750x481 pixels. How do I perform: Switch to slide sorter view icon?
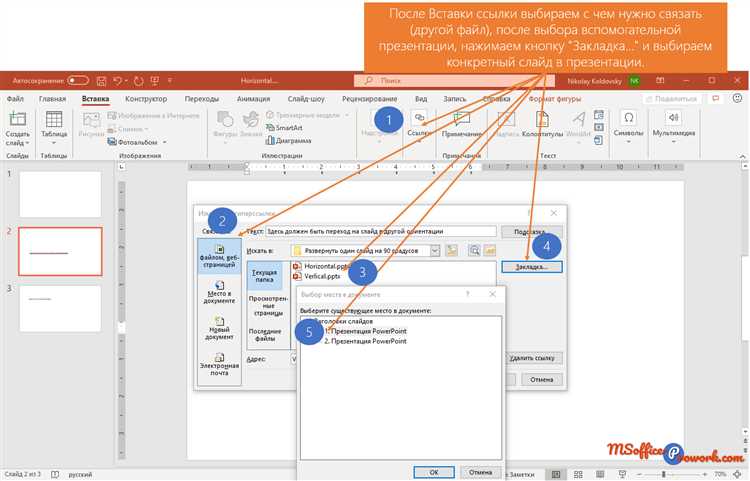(x=578, y=474)
